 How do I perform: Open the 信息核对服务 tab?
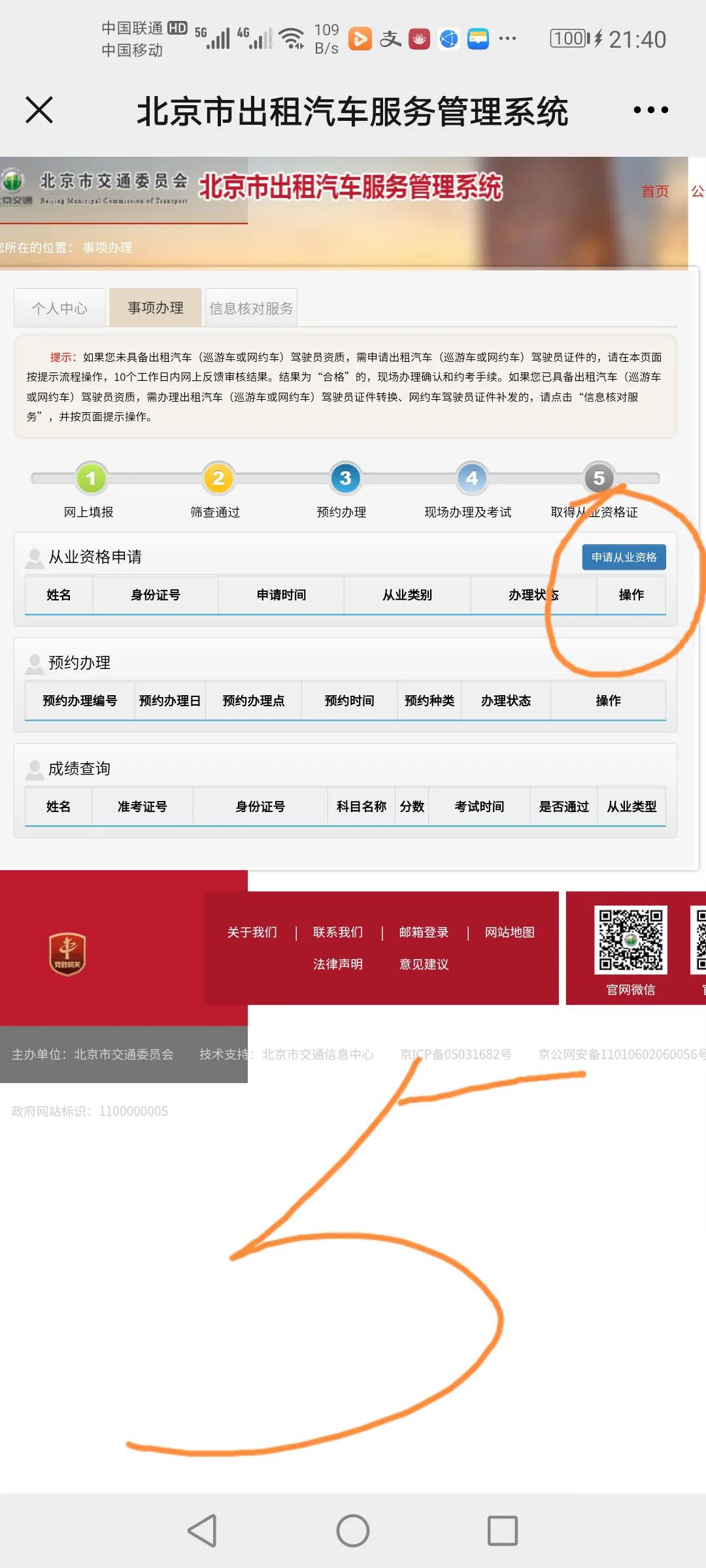[251, 308]
